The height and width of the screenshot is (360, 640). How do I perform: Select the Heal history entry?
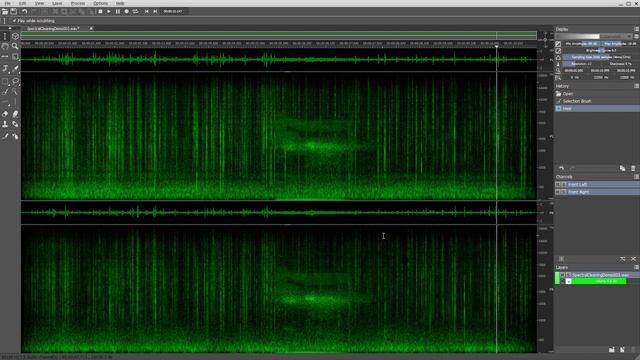pos(597,108)
